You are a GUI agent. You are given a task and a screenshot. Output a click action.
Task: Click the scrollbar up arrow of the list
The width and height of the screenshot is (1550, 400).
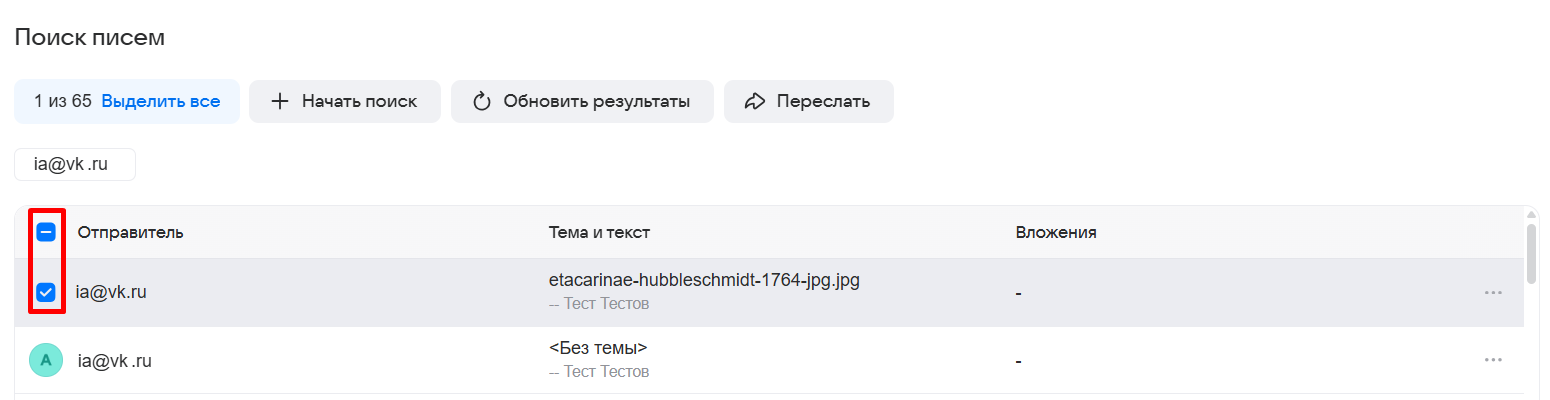1531,214
